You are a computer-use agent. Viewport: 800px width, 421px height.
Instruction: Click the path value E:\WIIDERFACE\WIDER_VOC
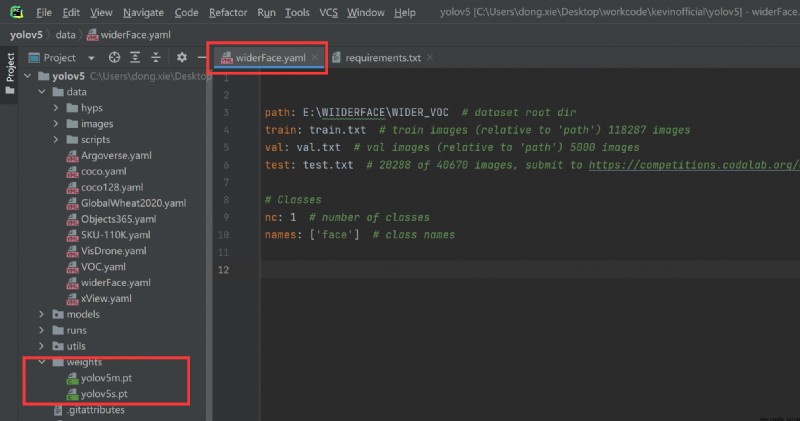click(376, 112)
